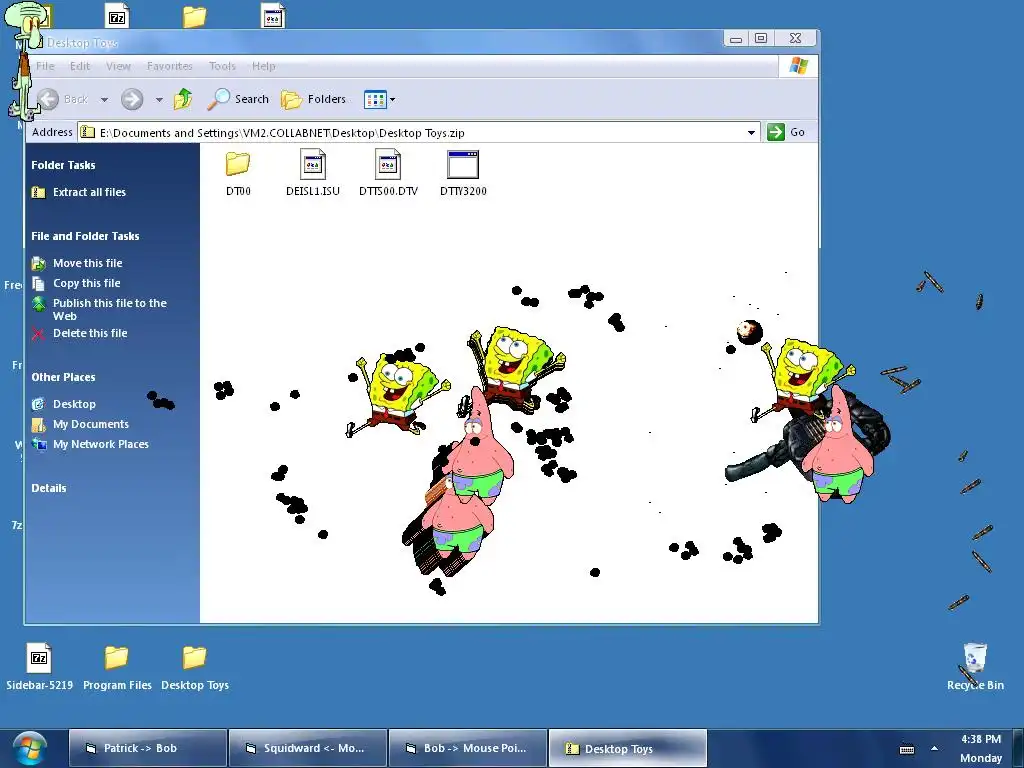Select the Recycle Bin icon
Image resolution: width=1024 pixels, height=768 pixels.
pos(975,667)
